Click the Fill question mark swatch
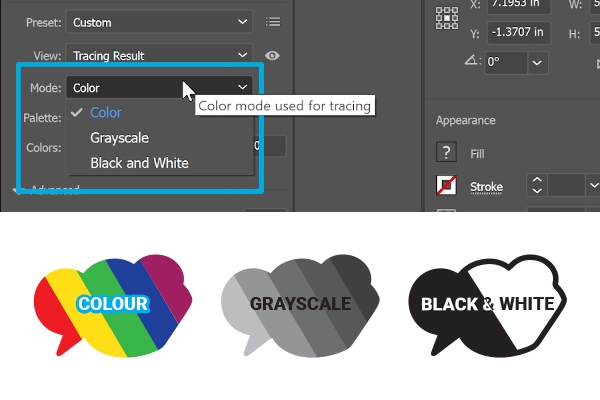Screen dimensions: 600x400 447,153
